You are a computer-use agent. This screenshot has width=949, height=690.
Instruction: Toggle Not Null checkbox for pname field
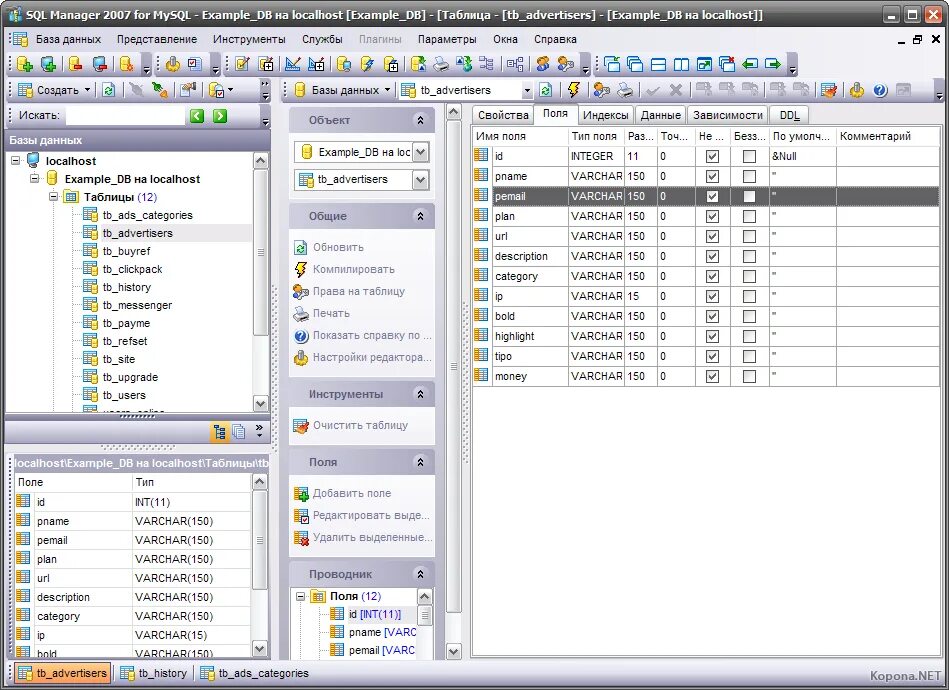[x=712, y=176]
